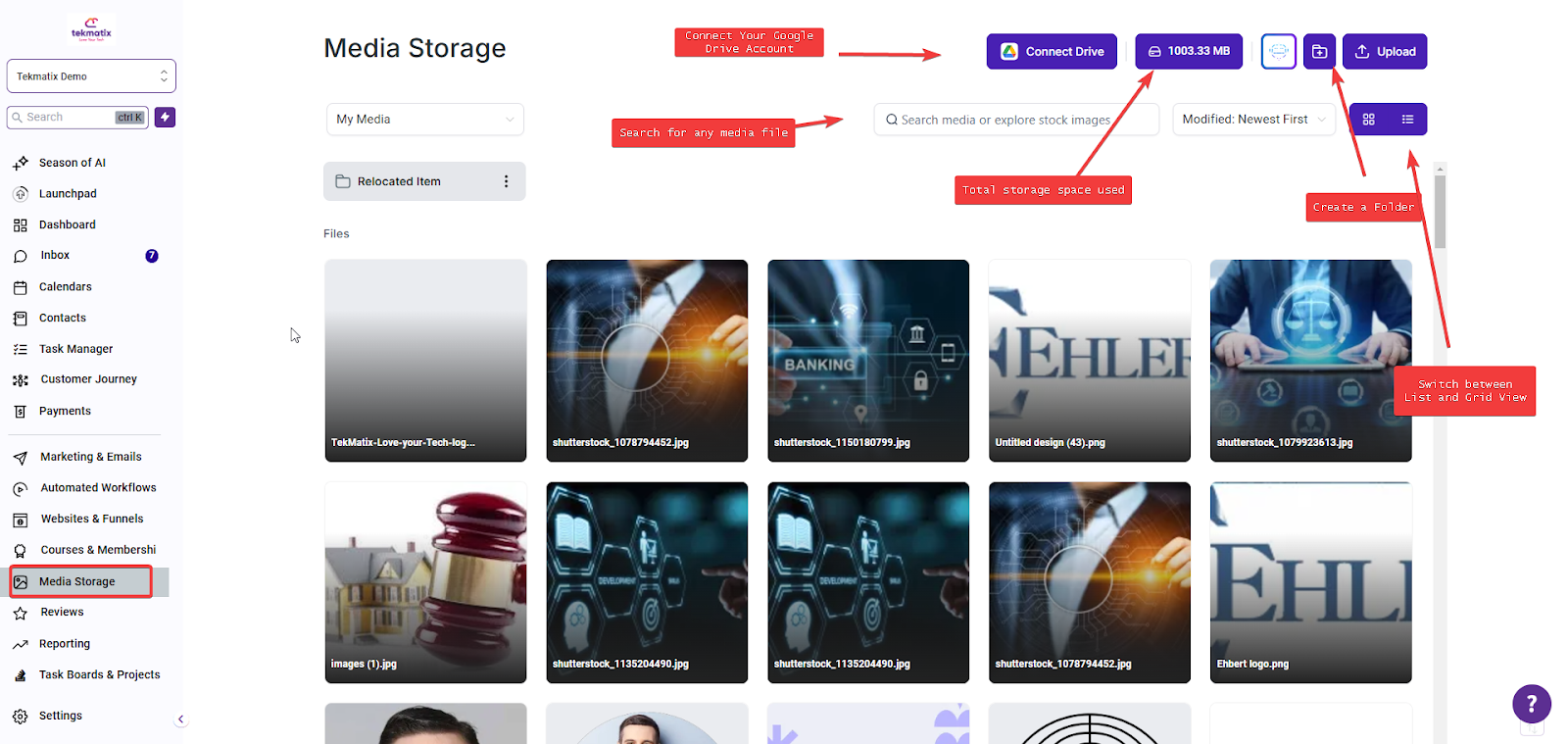The width and height of the screenshot is (1568, 744).
Task: Open Ehbert logo.png thumbnail
Action: pyautogui.click(x=1311, y=582)
